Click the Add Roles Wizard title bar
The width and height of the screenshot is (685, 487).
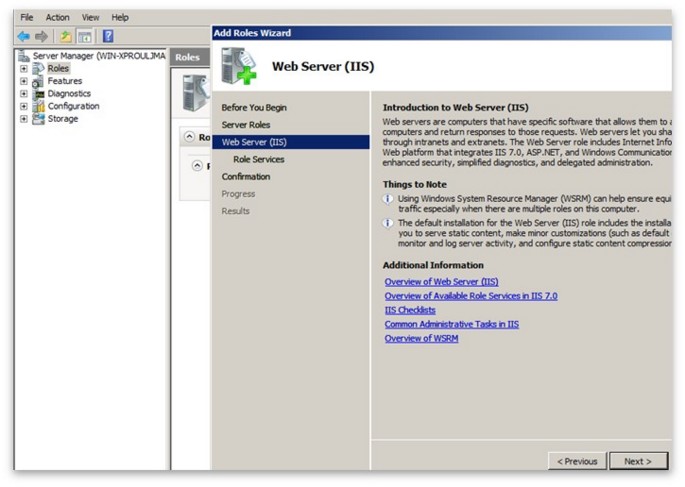[442, 33]
